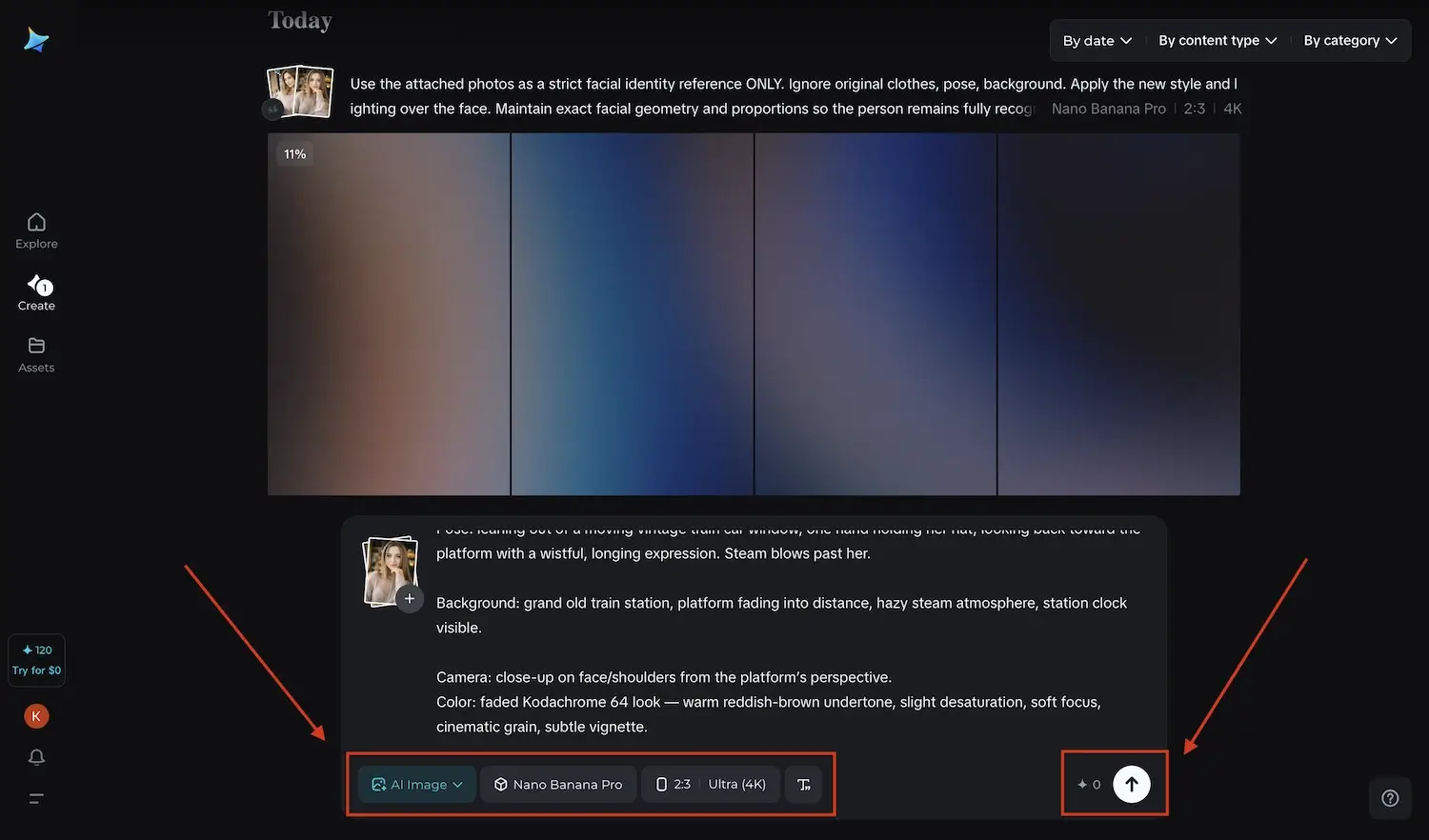Click the 'Nano Banana Pro' label in history row
Screen dimensions: 1429x840
(x=1109, y=110)
